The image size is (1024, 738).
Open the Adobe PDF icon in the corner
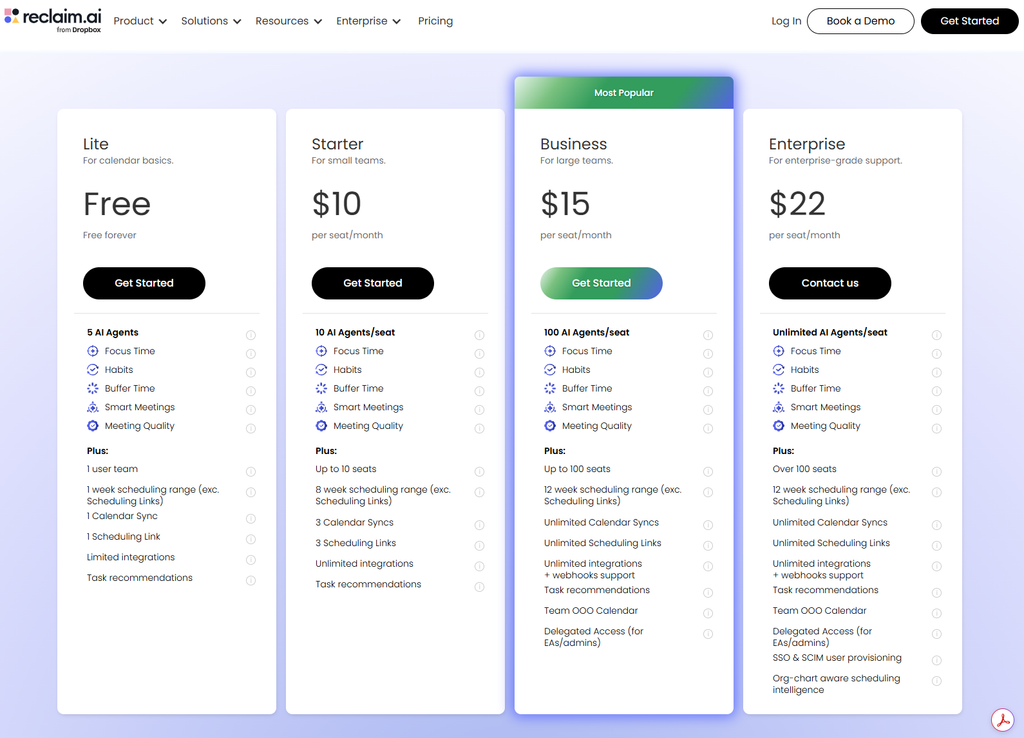pos(1002,720)
